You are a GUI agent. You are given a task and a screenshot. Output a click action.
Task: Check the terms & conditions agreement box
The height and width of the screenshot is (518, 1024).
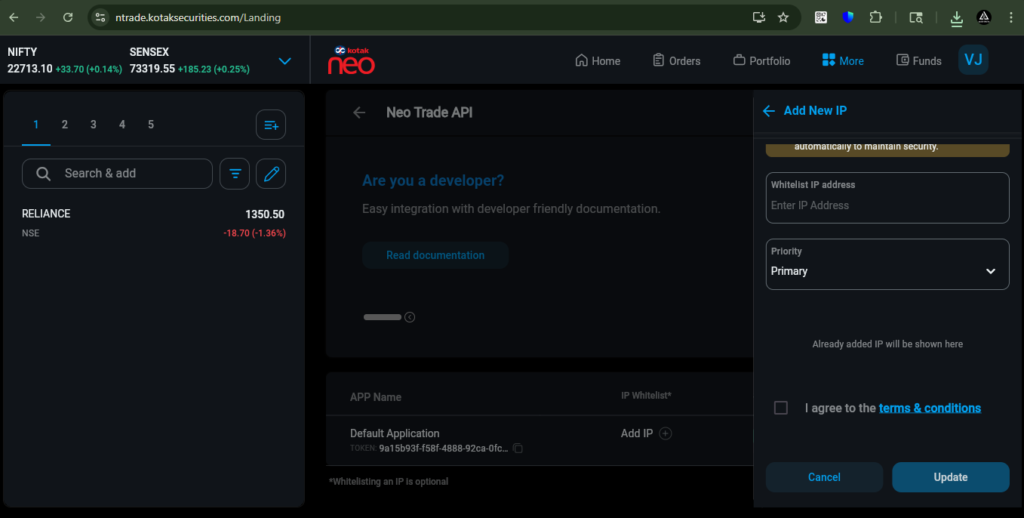781,408
